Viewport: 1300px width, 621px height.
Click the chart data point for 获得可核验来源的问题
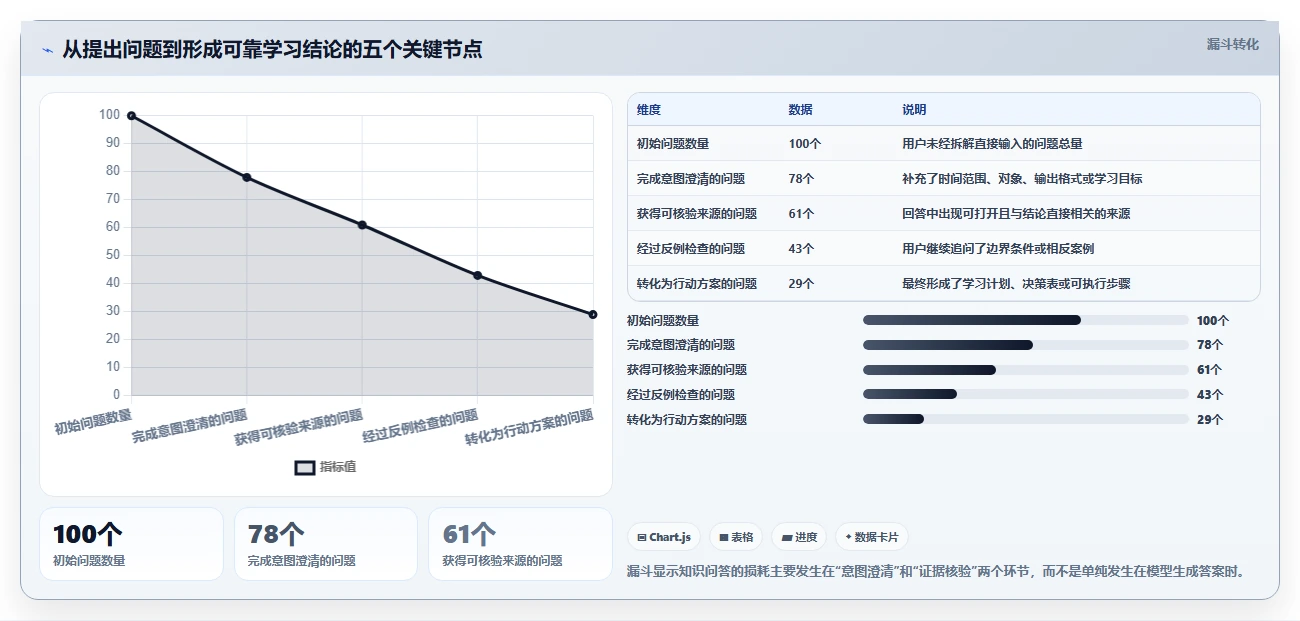(362, 225)
